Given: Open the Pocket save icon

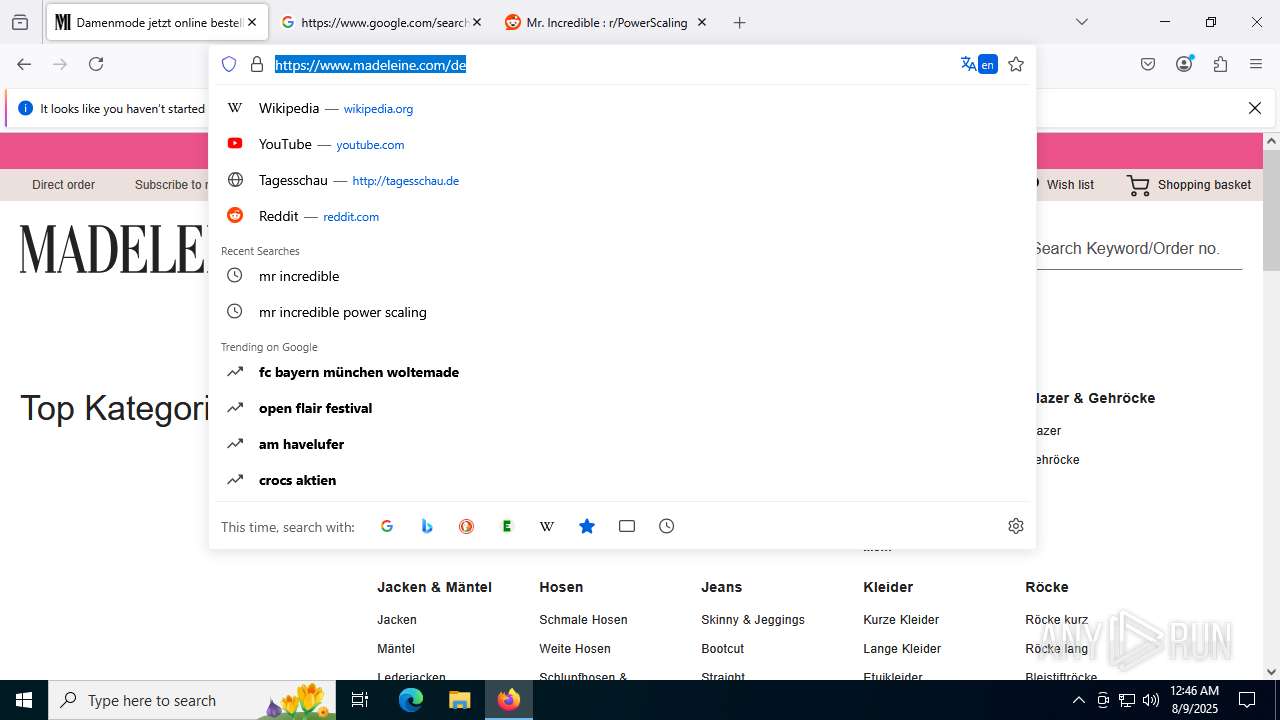Looking at the screenshot, I should 1148,64.
